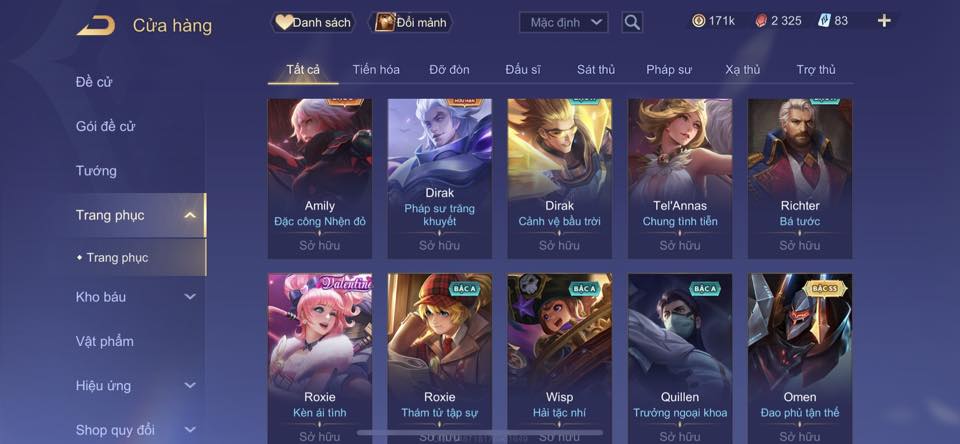960x444 pixels.
Task: Switch to the Pháp sư tab
Action: point(669,70)
